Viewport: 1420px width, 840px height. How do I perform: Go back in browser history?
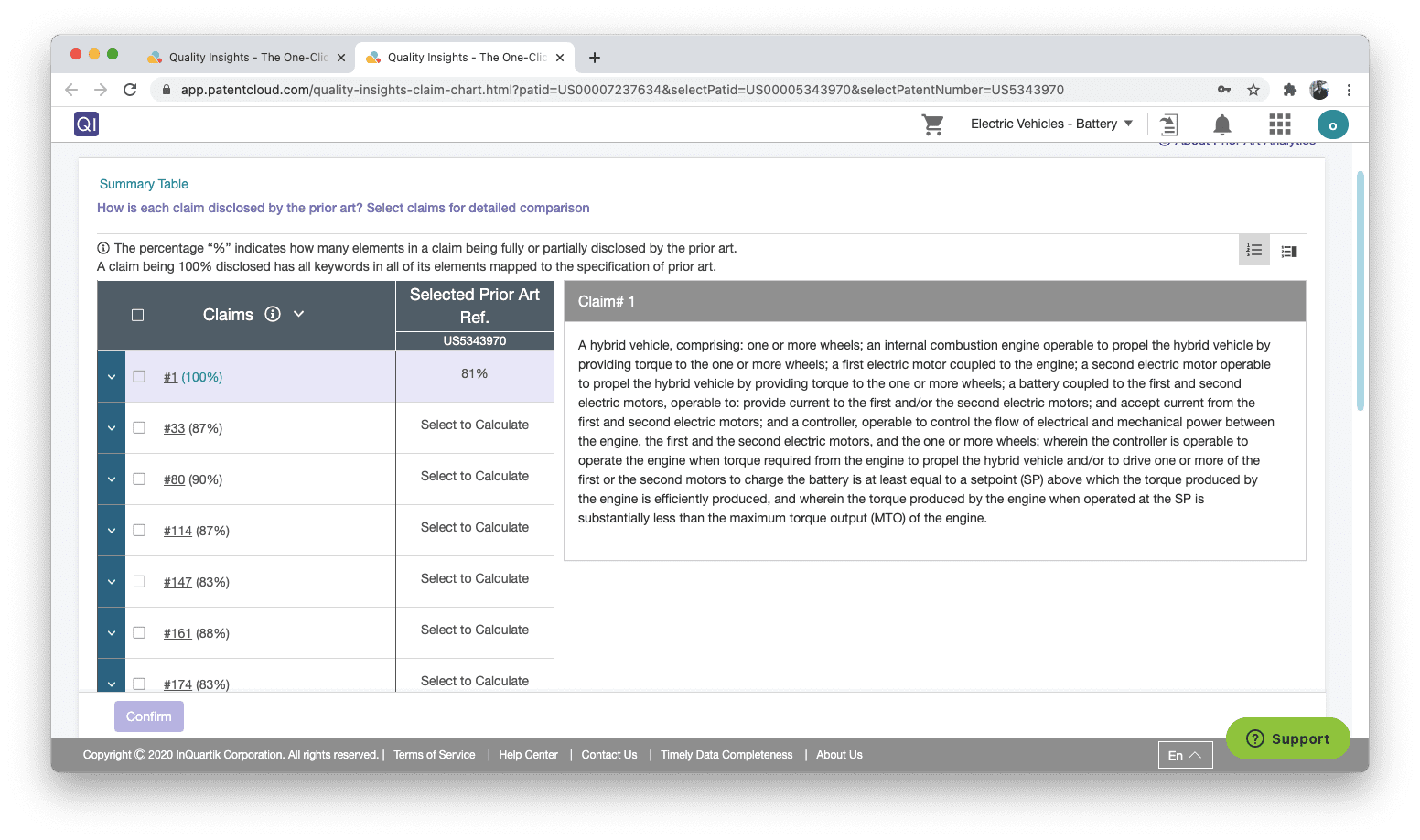coord(71,90)
